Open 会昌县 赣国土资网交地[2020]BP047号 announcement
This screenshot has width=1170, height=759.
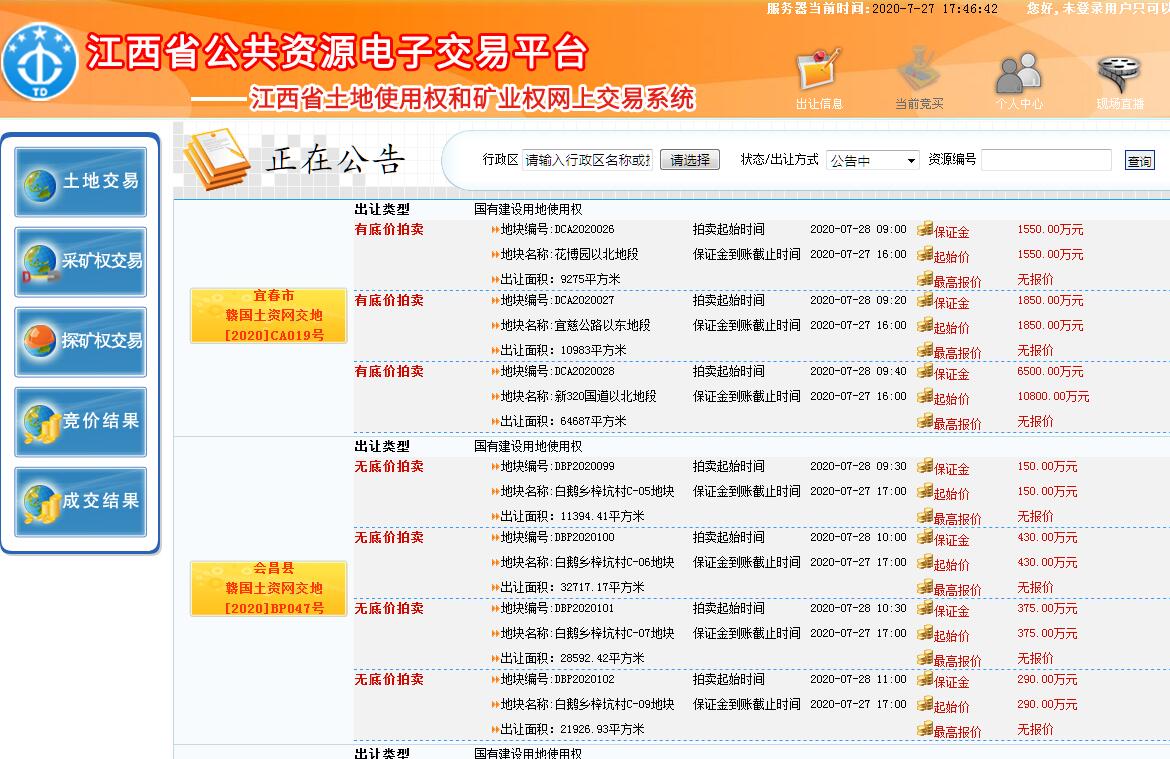269,588
